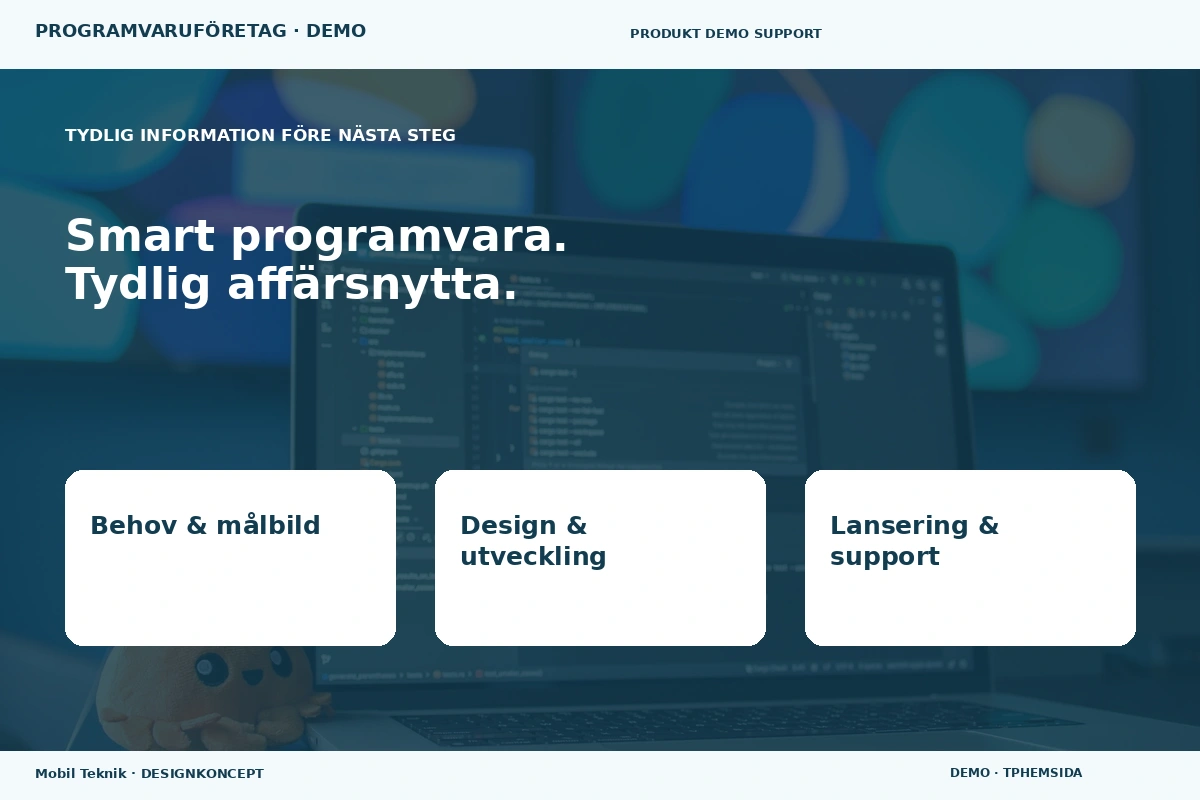Open the Design & utveckling card
The width and height of the screenshot is (1200, 800).
point(600,558)
